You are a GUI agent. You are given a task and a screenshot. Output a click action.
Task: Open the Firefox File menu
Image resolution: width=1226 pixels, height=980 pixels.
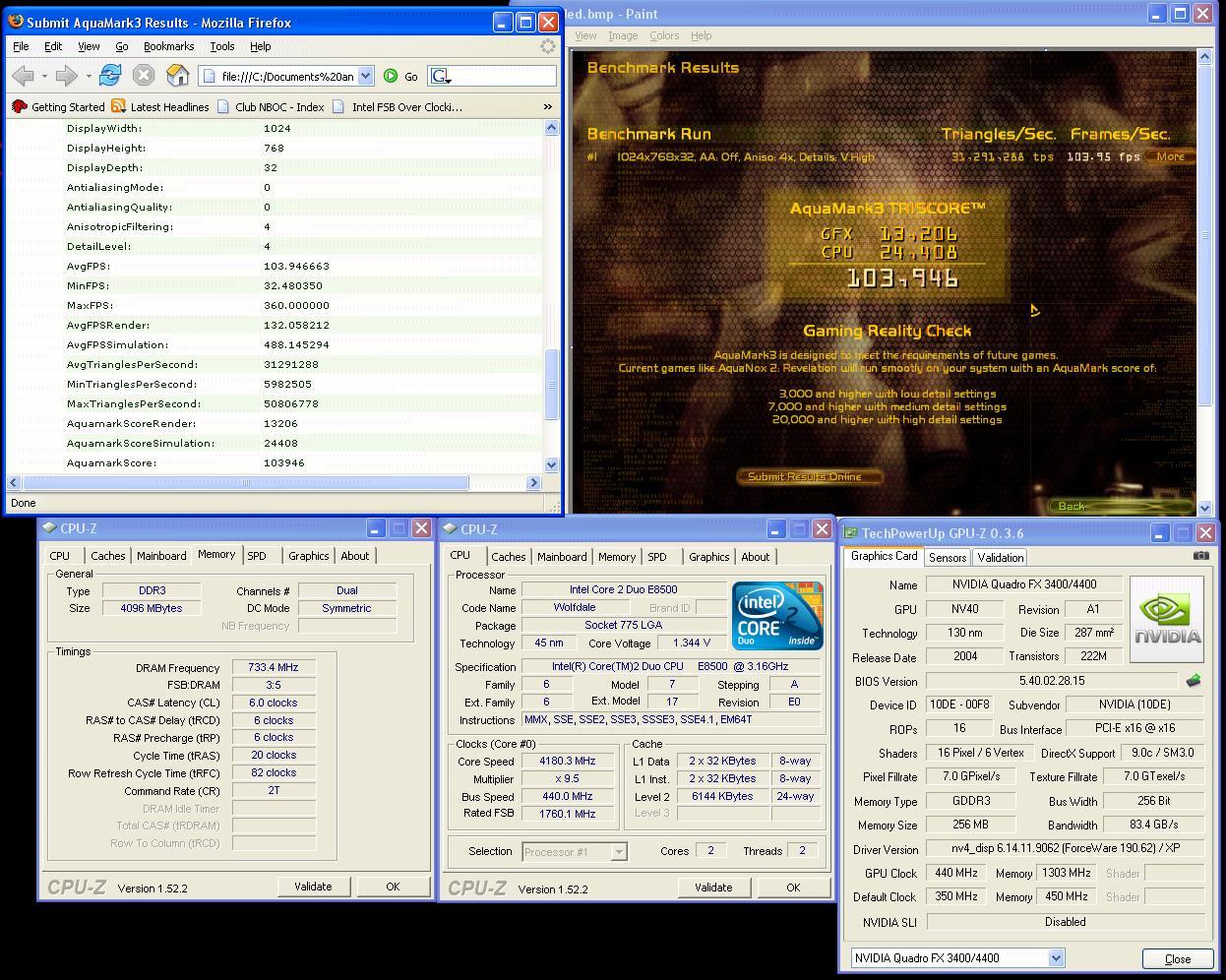coord(21,46)
